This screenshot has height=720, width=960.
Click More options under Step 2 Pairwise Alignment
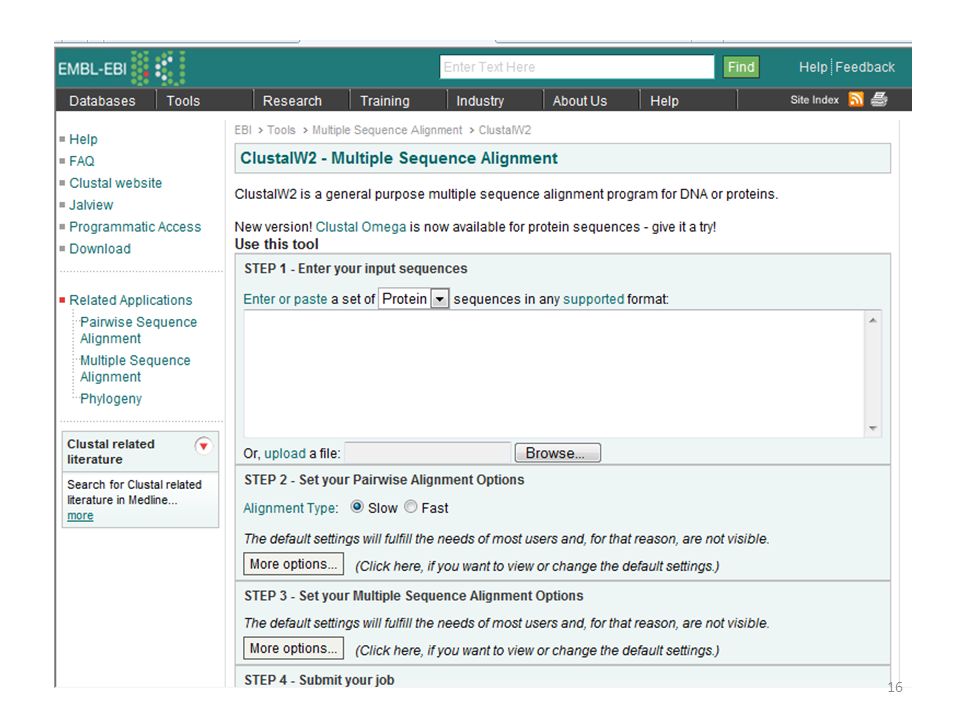coord(293,564)
